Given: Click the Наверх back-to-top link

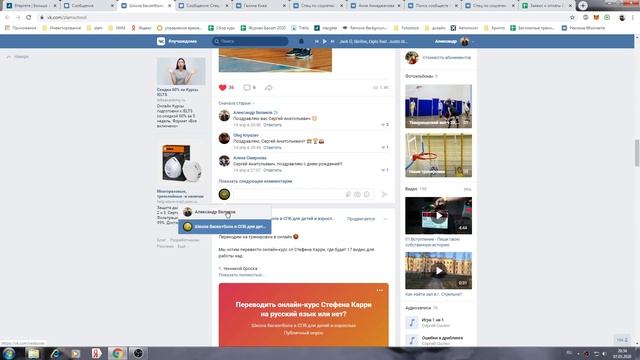Looking at the screenshot, I should click(18, 57).
